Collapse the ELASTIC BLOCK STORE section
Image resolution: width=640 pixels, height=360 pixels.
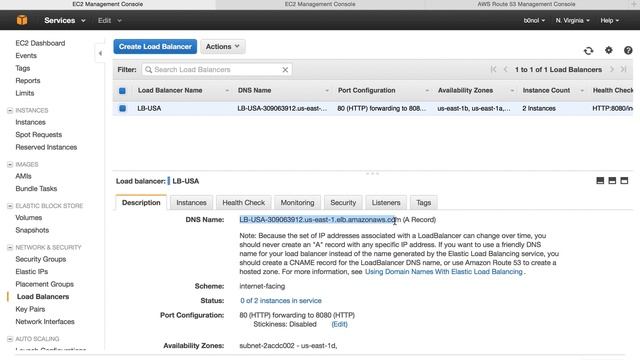10,206
